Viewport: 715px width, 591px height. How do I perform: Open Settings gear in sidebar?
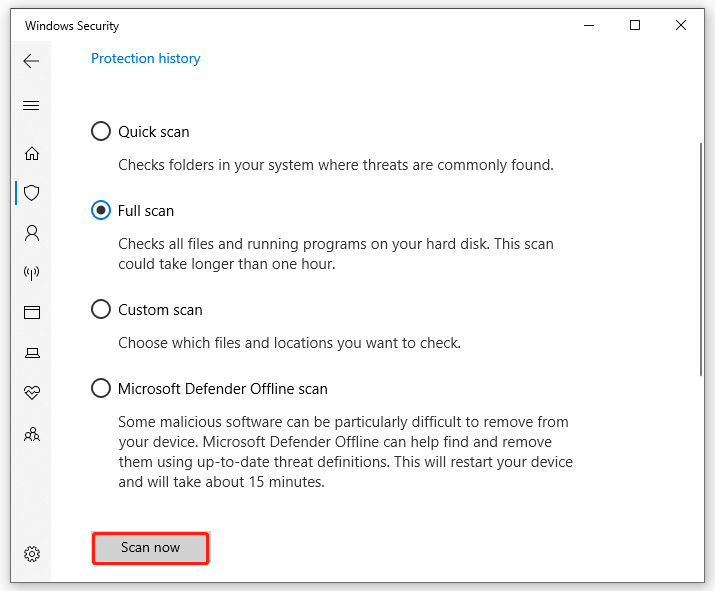(x=32, y=554)
